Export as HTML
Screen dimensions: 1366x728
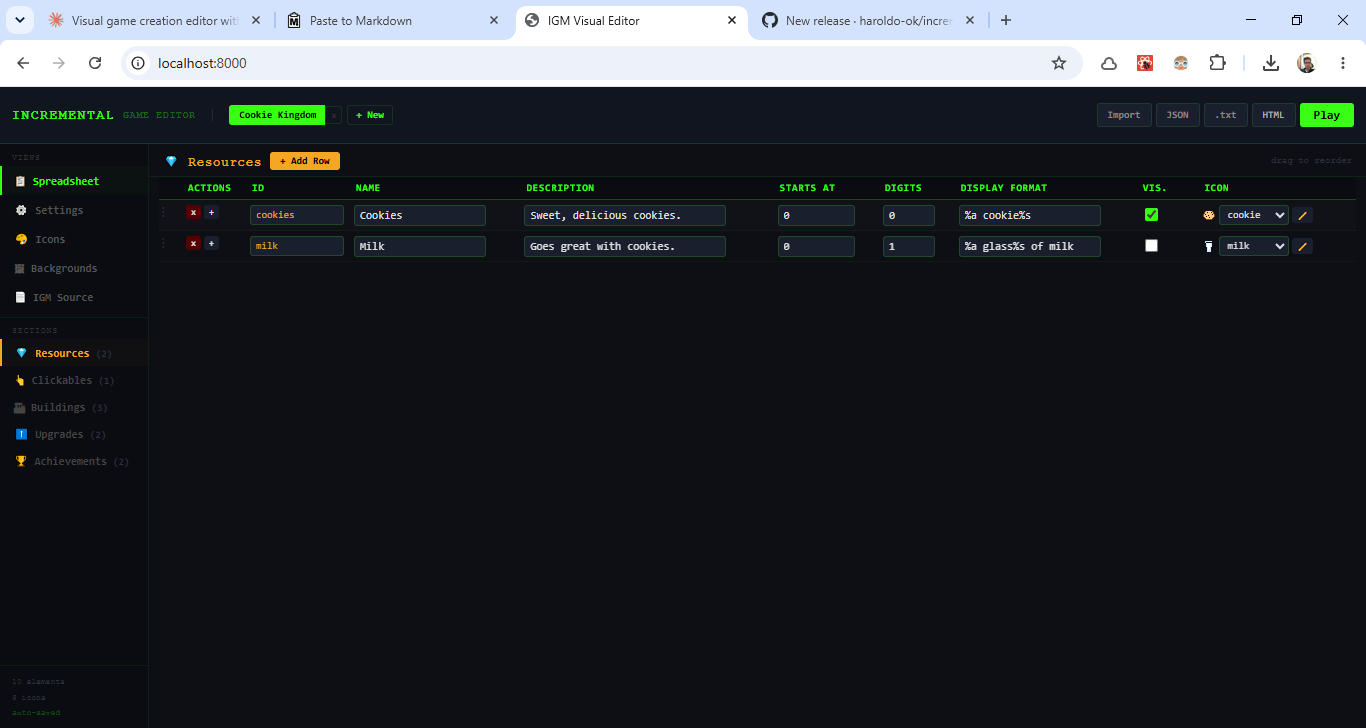point(1274,115)
